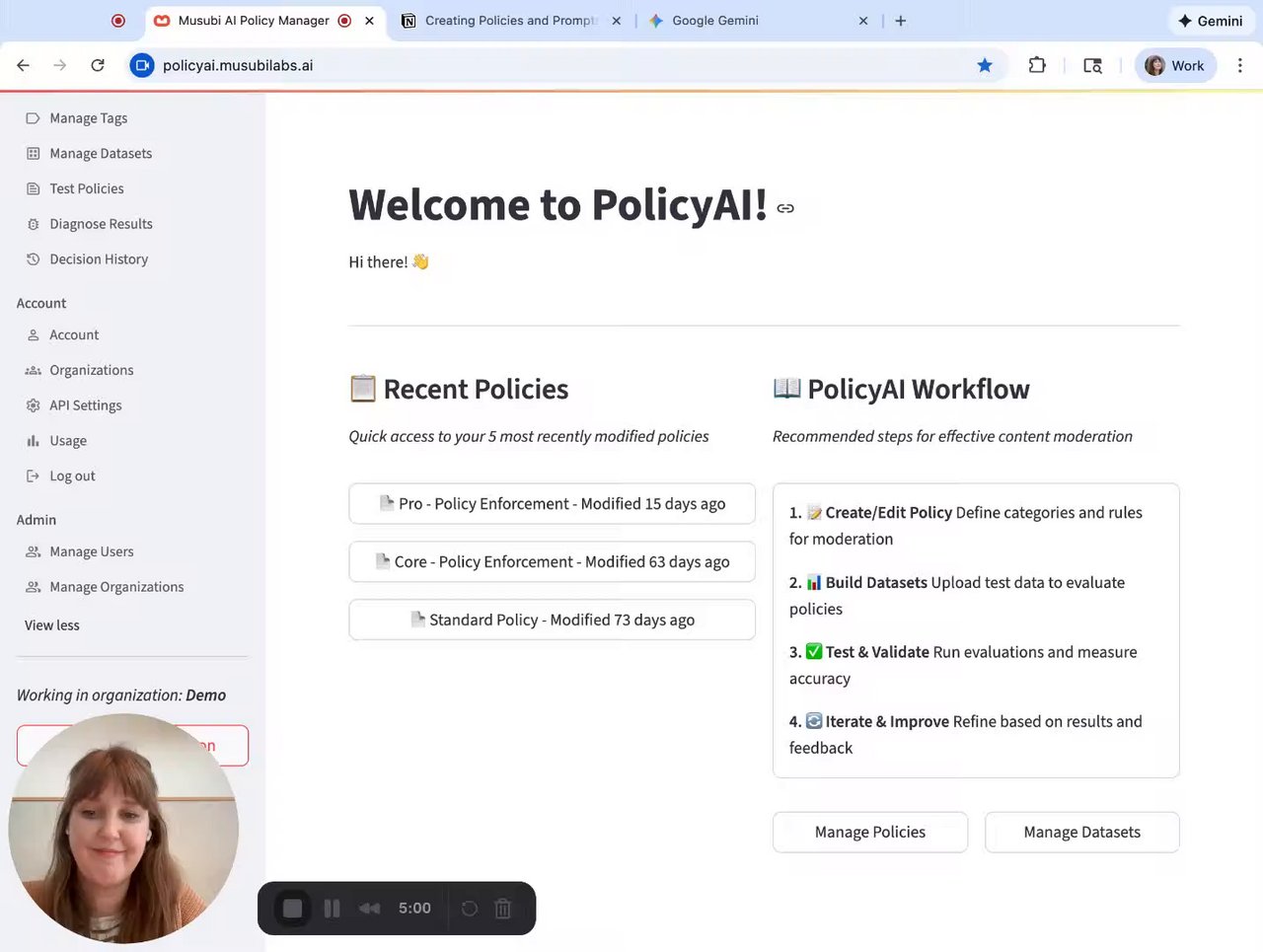1263x952 pixels.
Task: Switch to Creating Policies and Prompts tab
Action: click(x=511, y=21)
